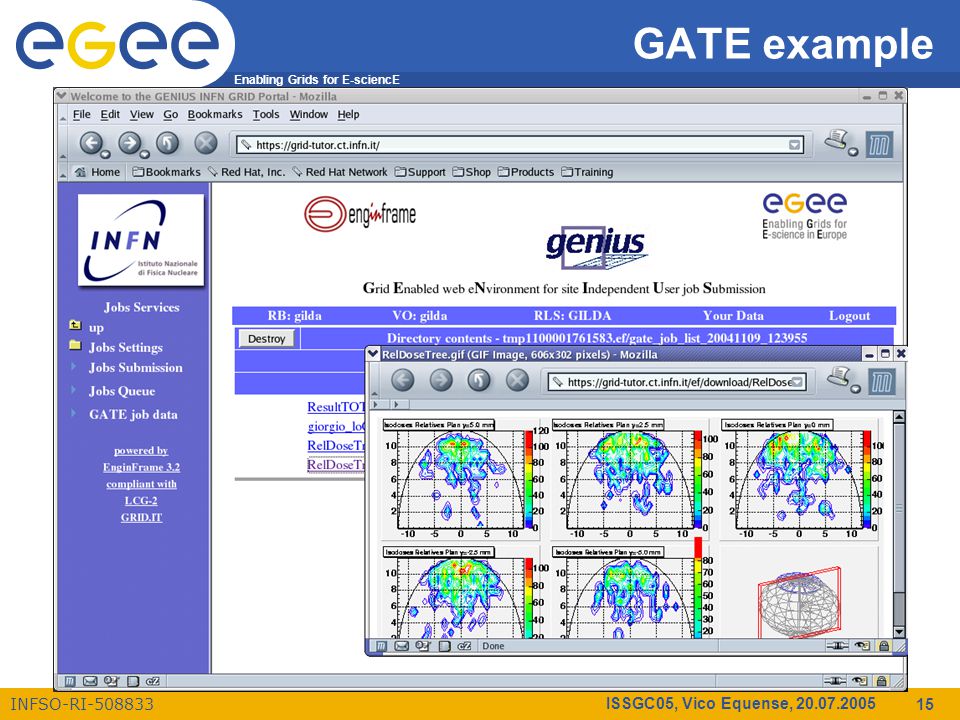The height and width of the screenshot is (720, 960).
Task: Open Composer icon in main window status bar
Action: (111, 681)
